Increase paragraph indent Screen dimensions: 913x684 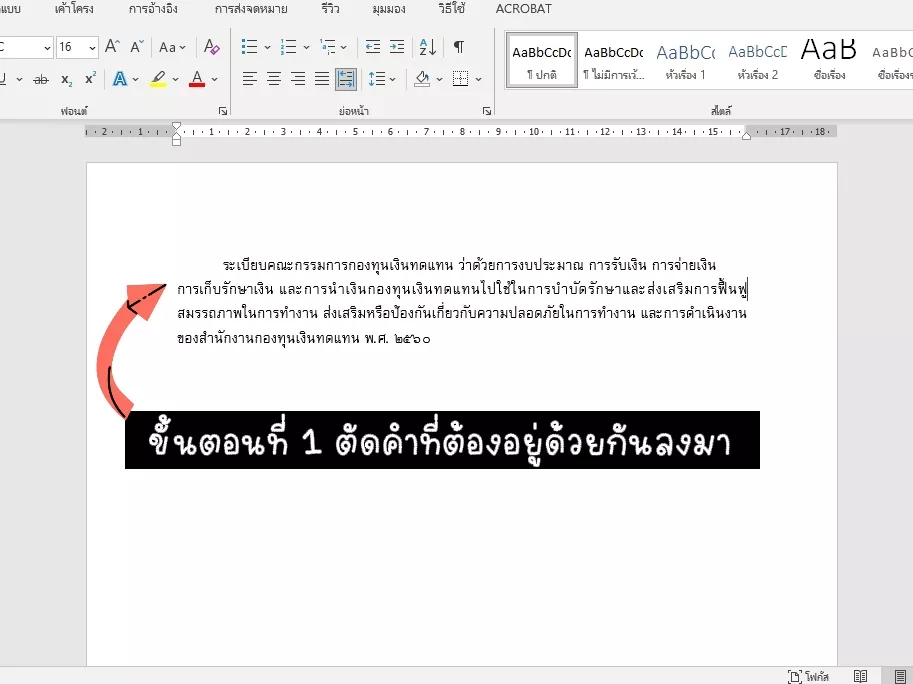click(x=396, y=47)
